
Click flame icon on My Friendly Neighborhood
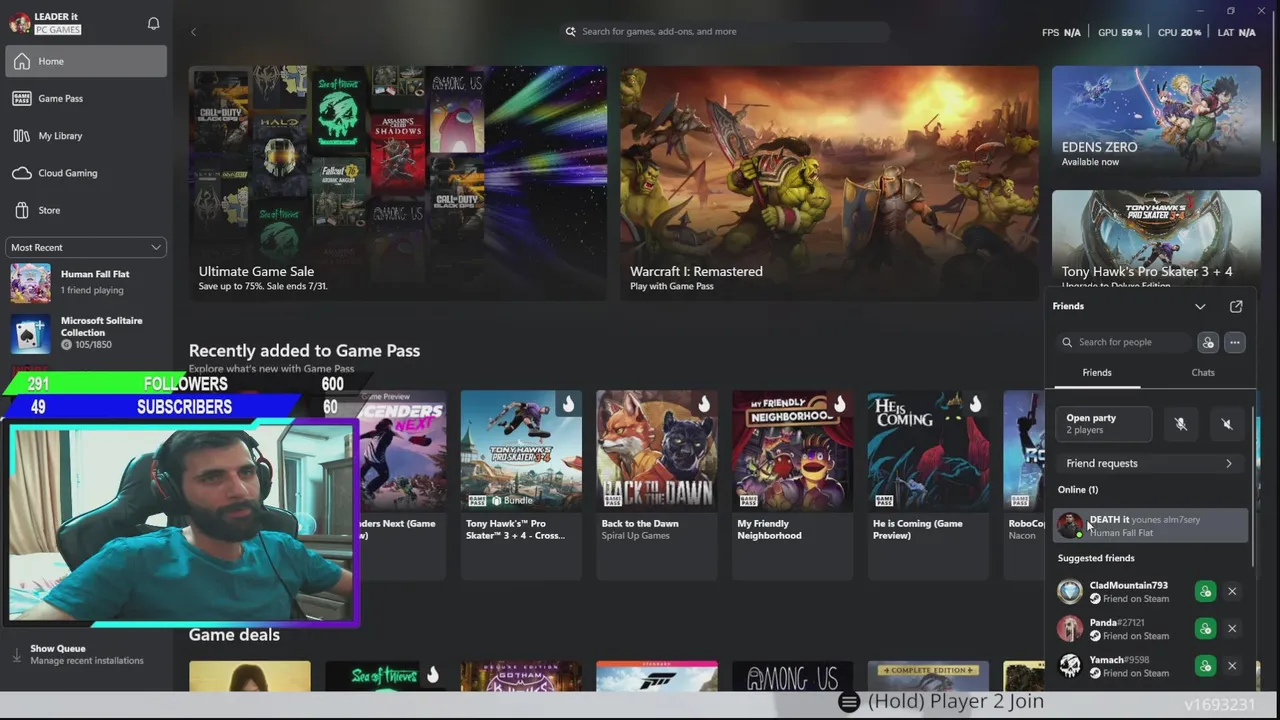tap(840, 404)
